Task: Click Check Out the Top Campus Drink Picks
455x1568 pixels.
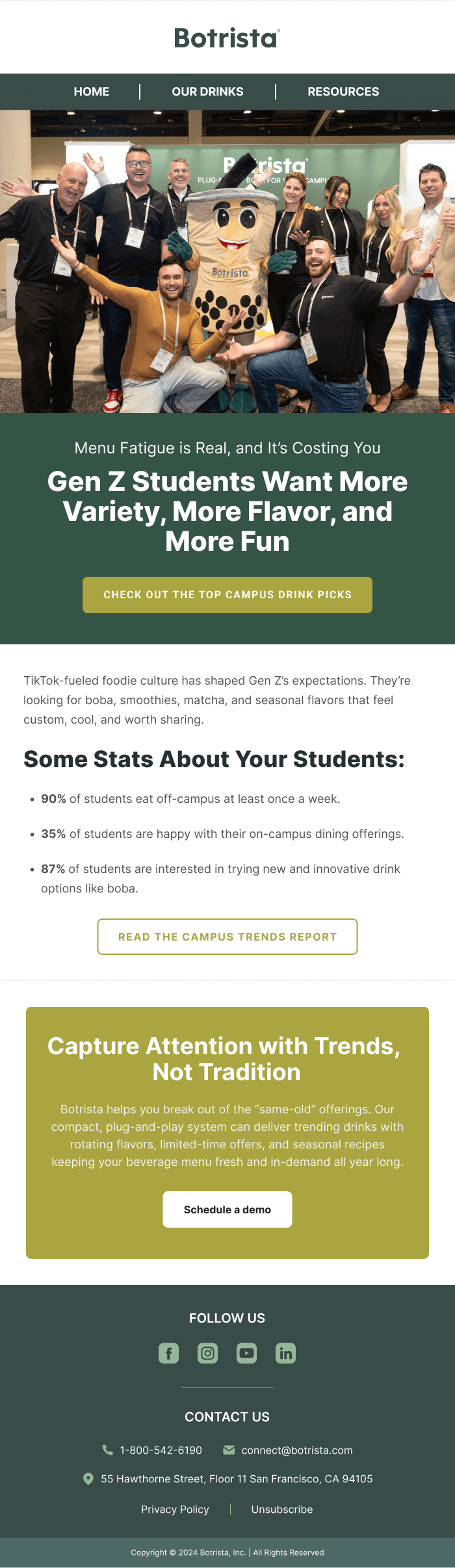Action: tap(227, 594)
